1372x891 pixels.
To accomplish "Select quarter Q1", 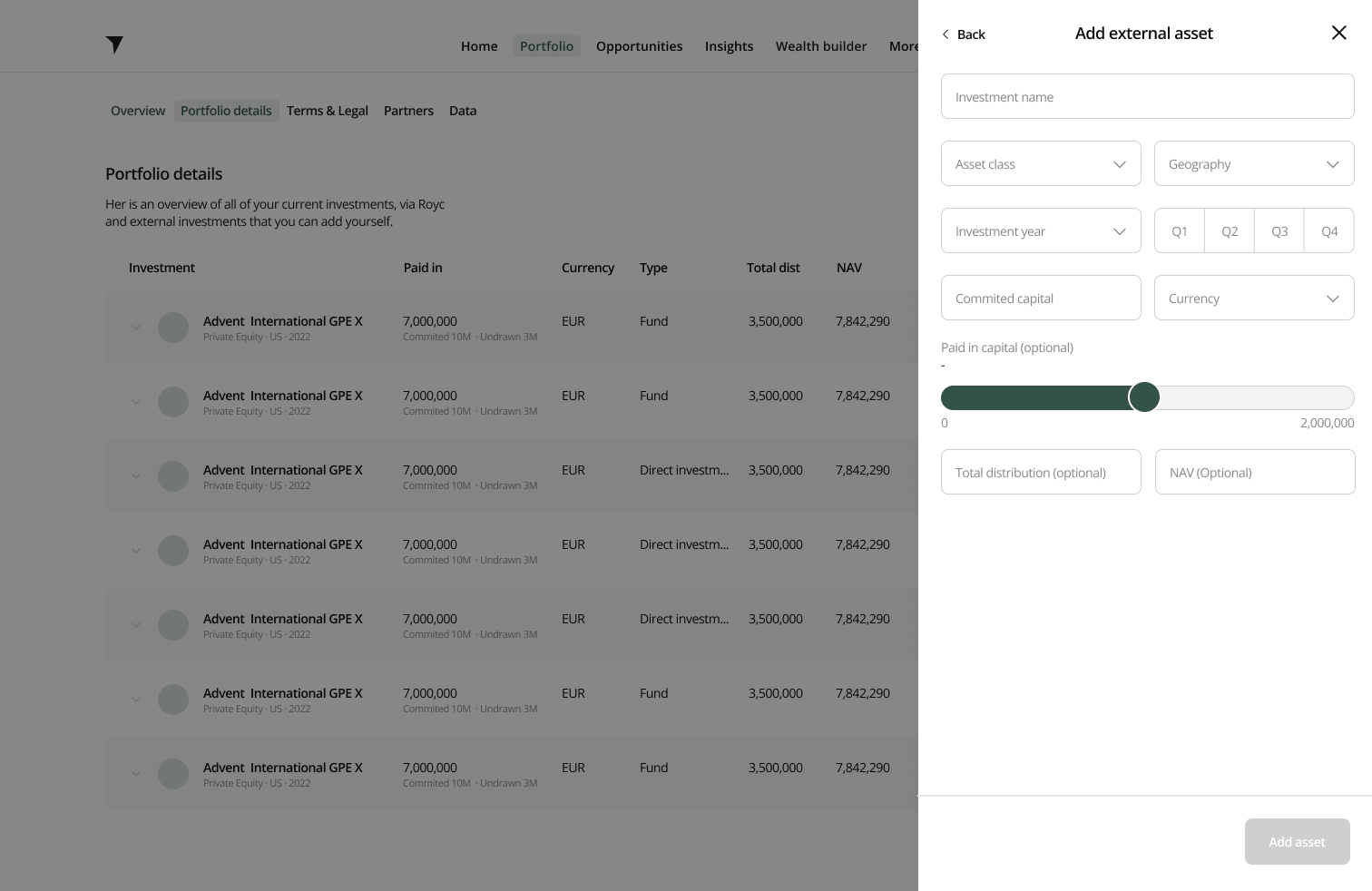I will click(x=1180, y=230).
